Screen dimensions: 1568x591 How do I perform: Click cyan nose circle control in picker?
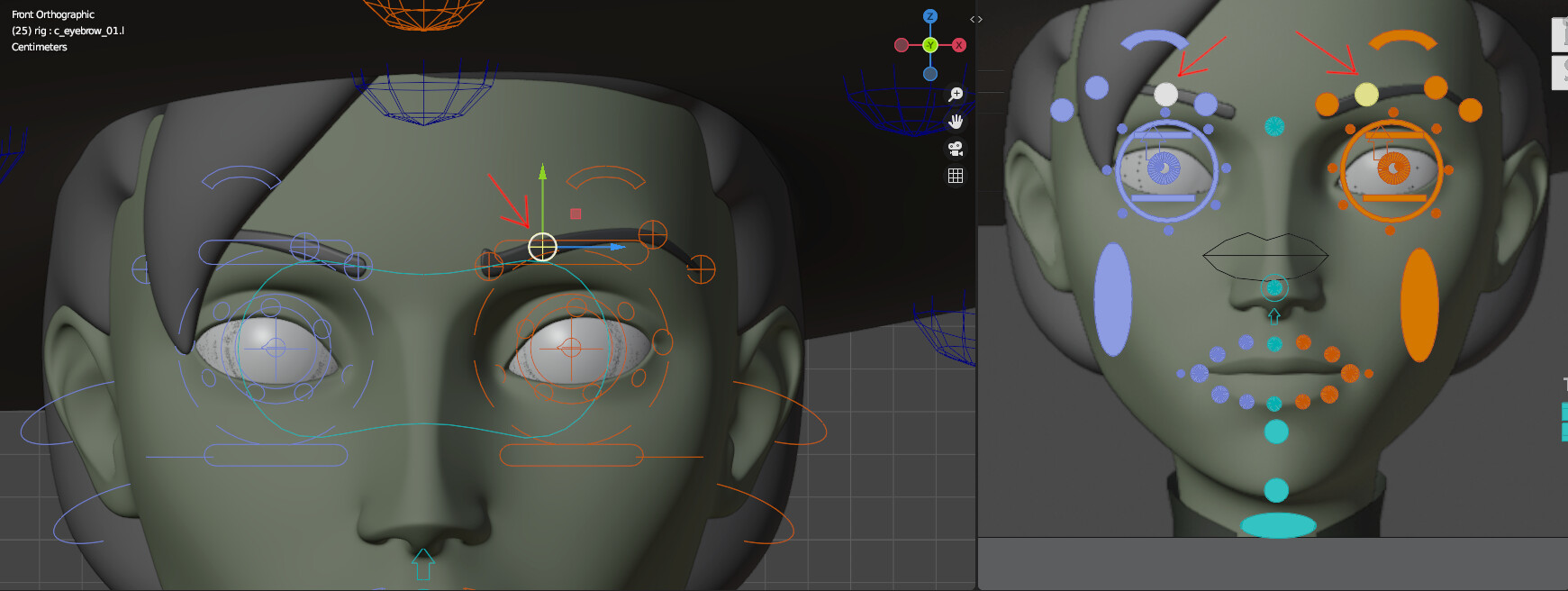1274,287
